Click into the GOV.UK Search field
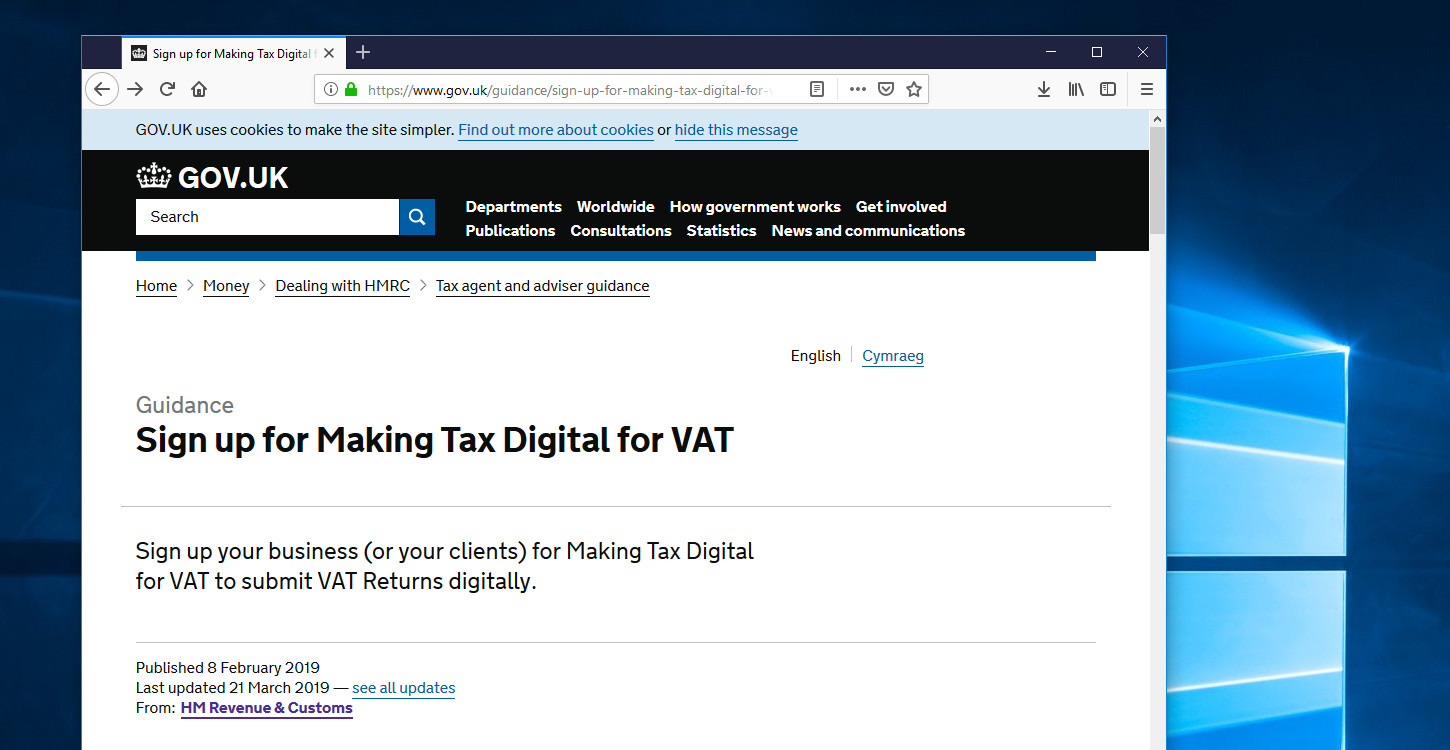 pyautogui.click(x=267, y=217)
